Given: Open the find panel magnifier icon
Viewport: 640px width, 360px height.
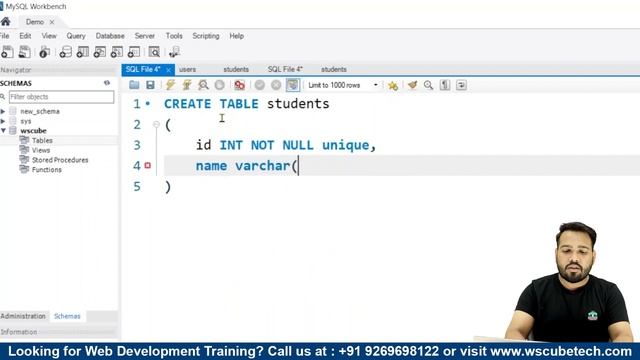Looking at the screenshot, I should 428,85.
